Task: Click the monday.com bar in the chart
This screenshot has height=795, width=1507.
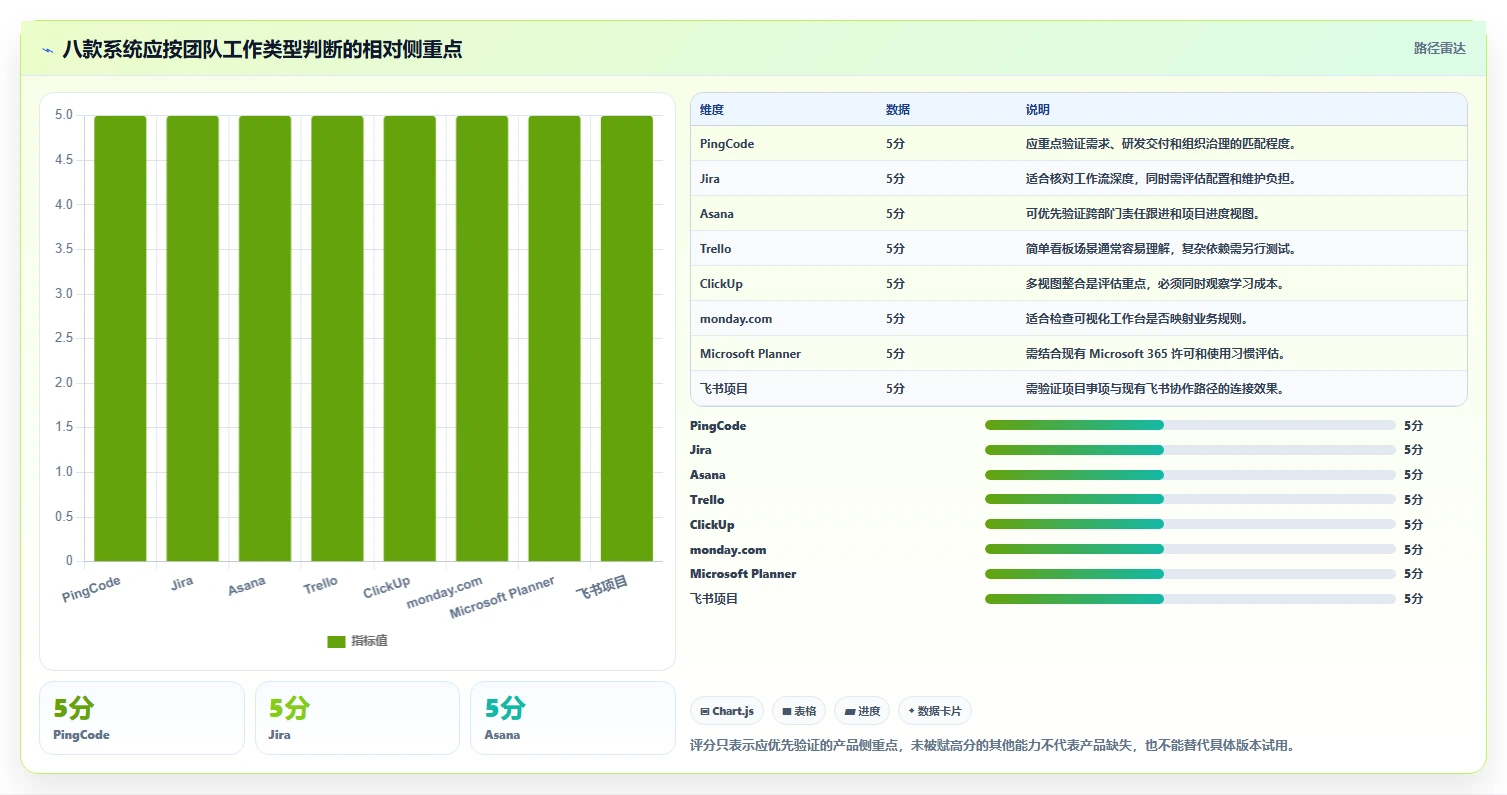Action: 482,338
